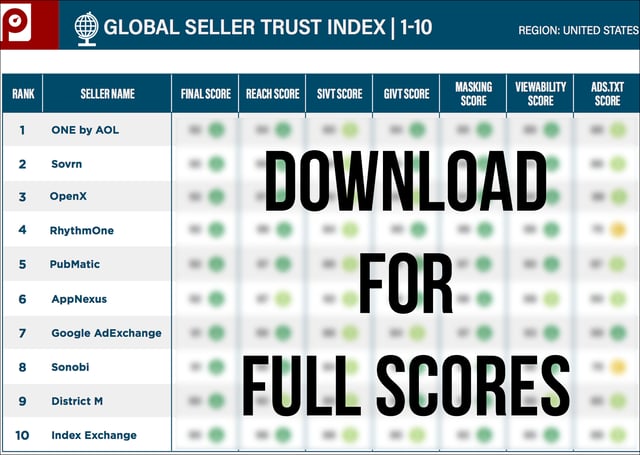The image size is (640, 455).
Task: Click the VIEWABILITY SCORE column header
Action: [x=540, y=94]
